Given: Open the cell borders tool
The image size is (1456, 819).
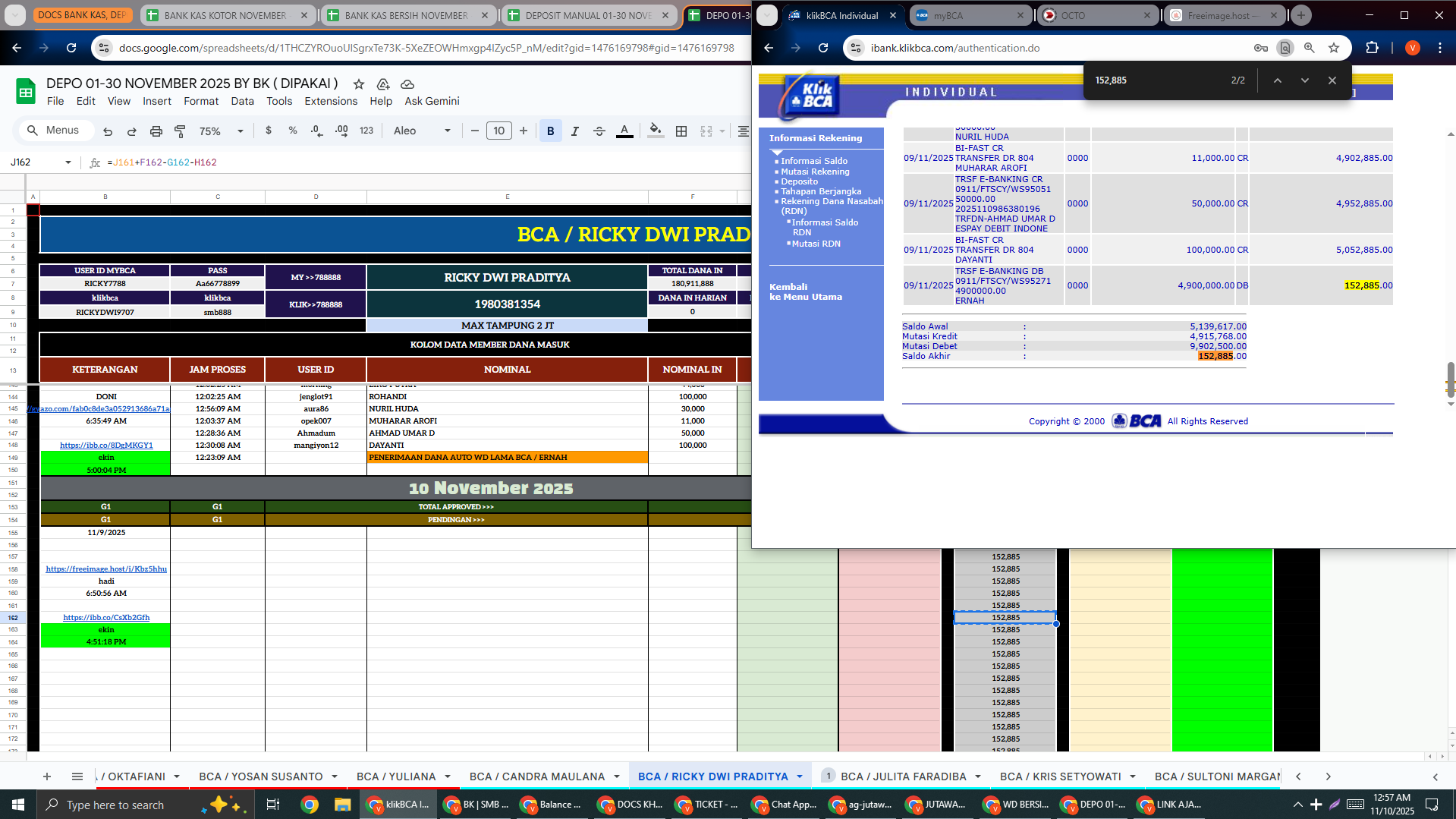Looking at the screenshot, I should [x=681, y=131].
